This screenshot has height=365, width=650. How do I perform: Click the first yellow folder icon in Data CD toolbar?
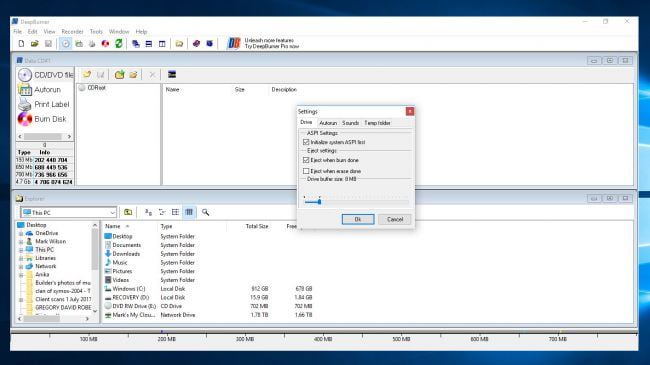tap(87, 75)
